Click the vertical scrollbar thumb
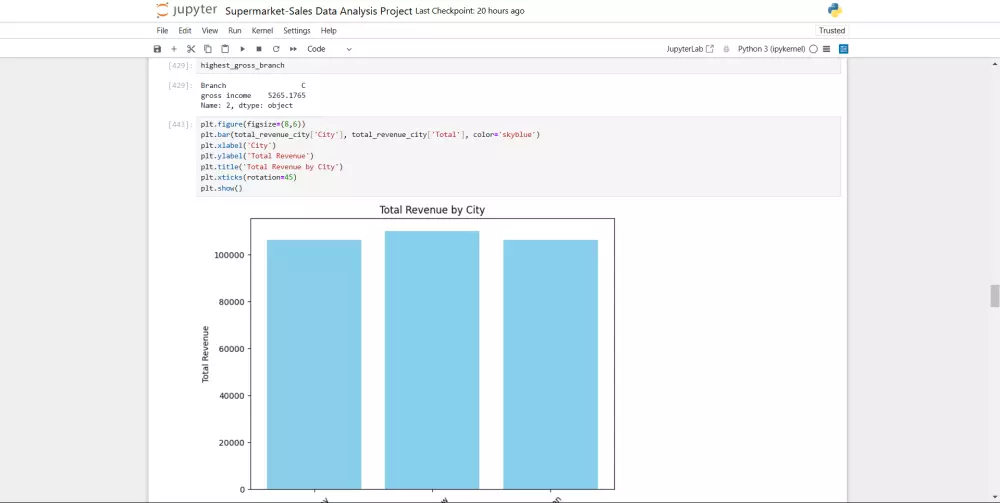Screen dimensions: 1000x503 click(x=994, y=296)
